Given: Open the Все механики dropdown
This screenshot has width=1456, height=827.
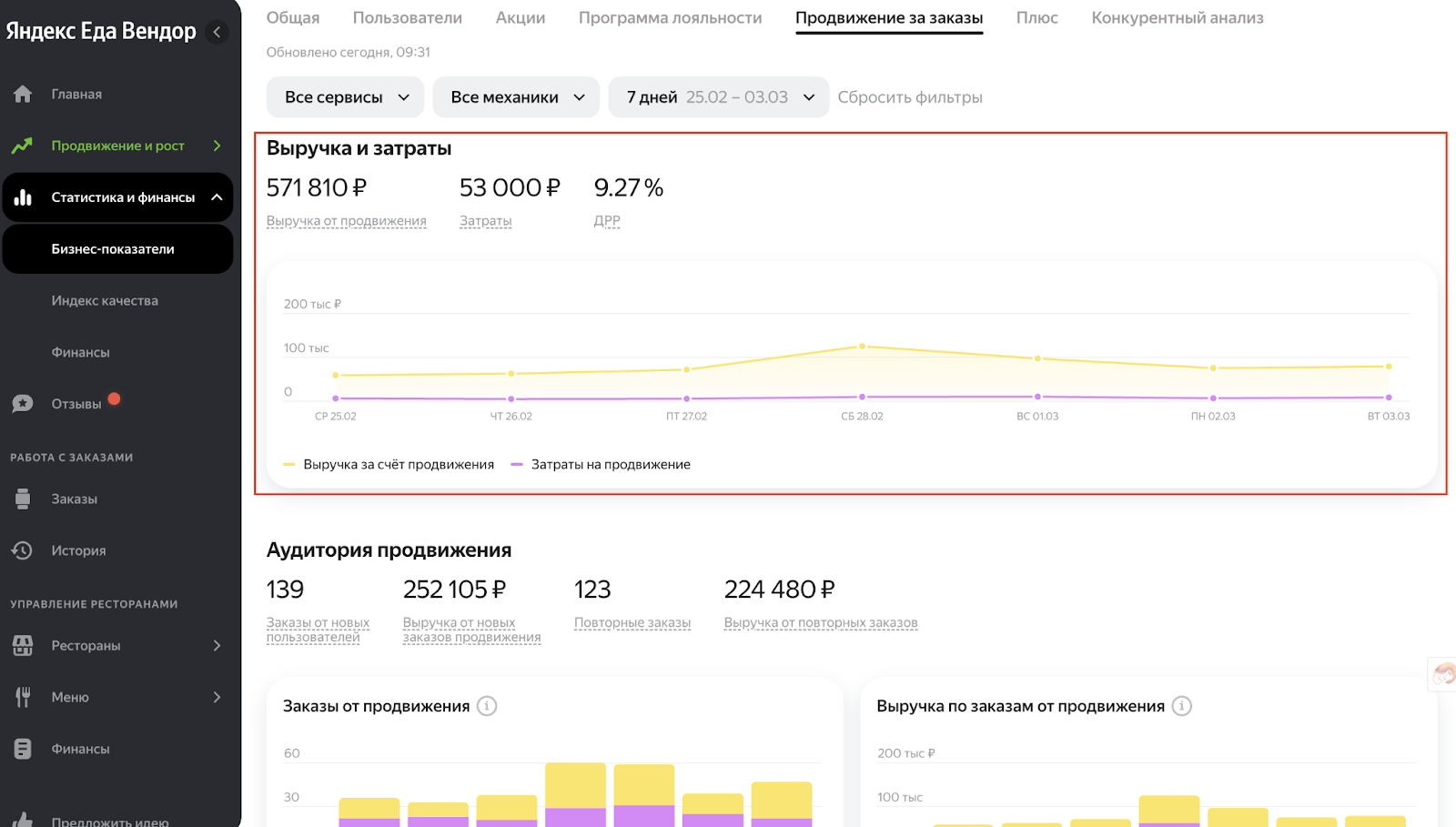Looking at the screenshot, I should point(516,97).
